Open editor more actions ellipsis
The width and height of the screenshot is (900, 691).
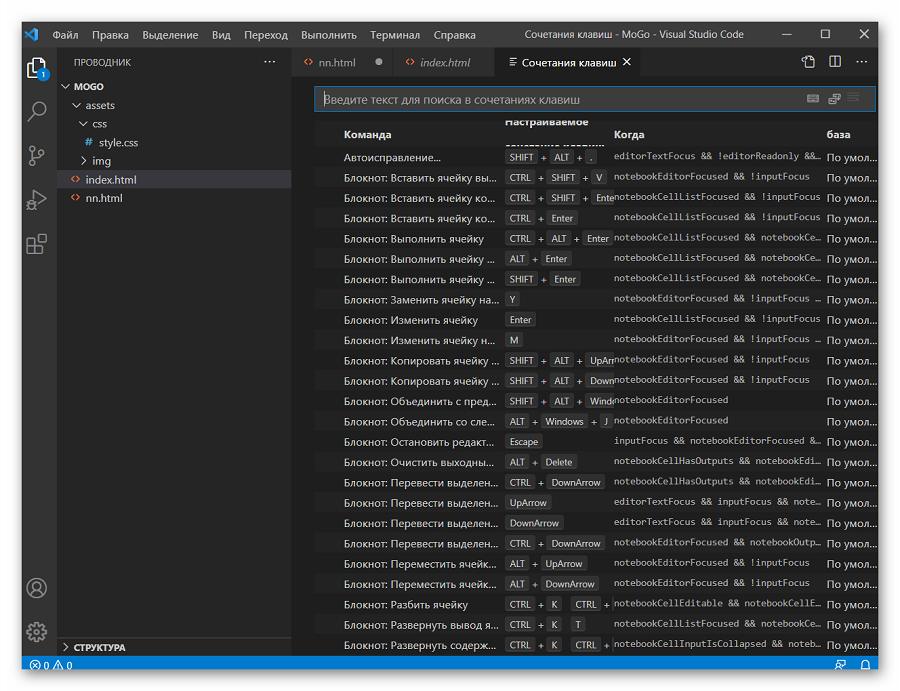pos(862,61)
